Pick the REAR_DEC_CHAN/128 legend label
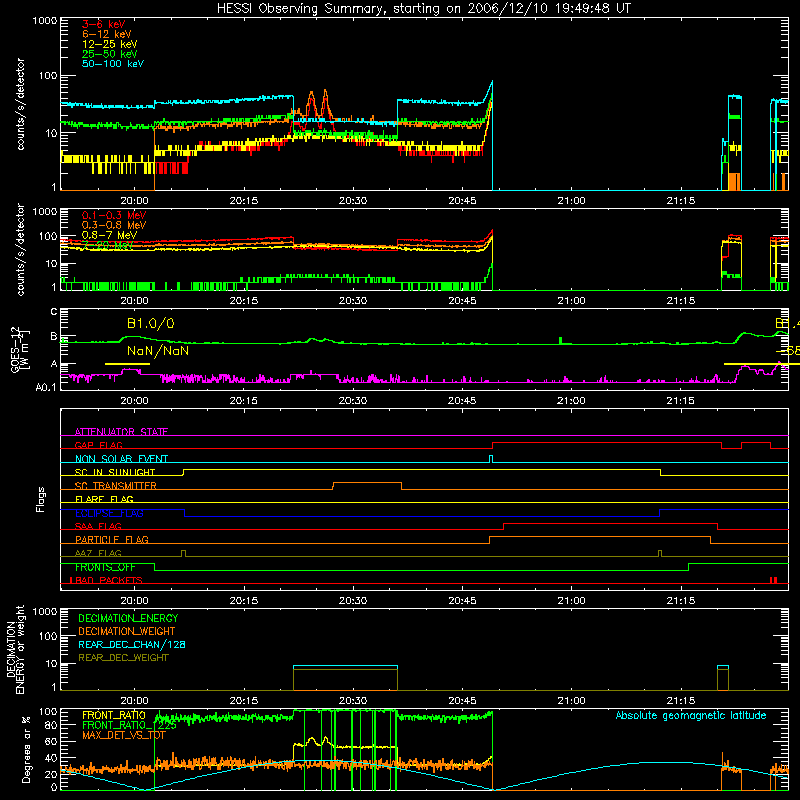This screenshot has width=800, height=800. (132, 644)
